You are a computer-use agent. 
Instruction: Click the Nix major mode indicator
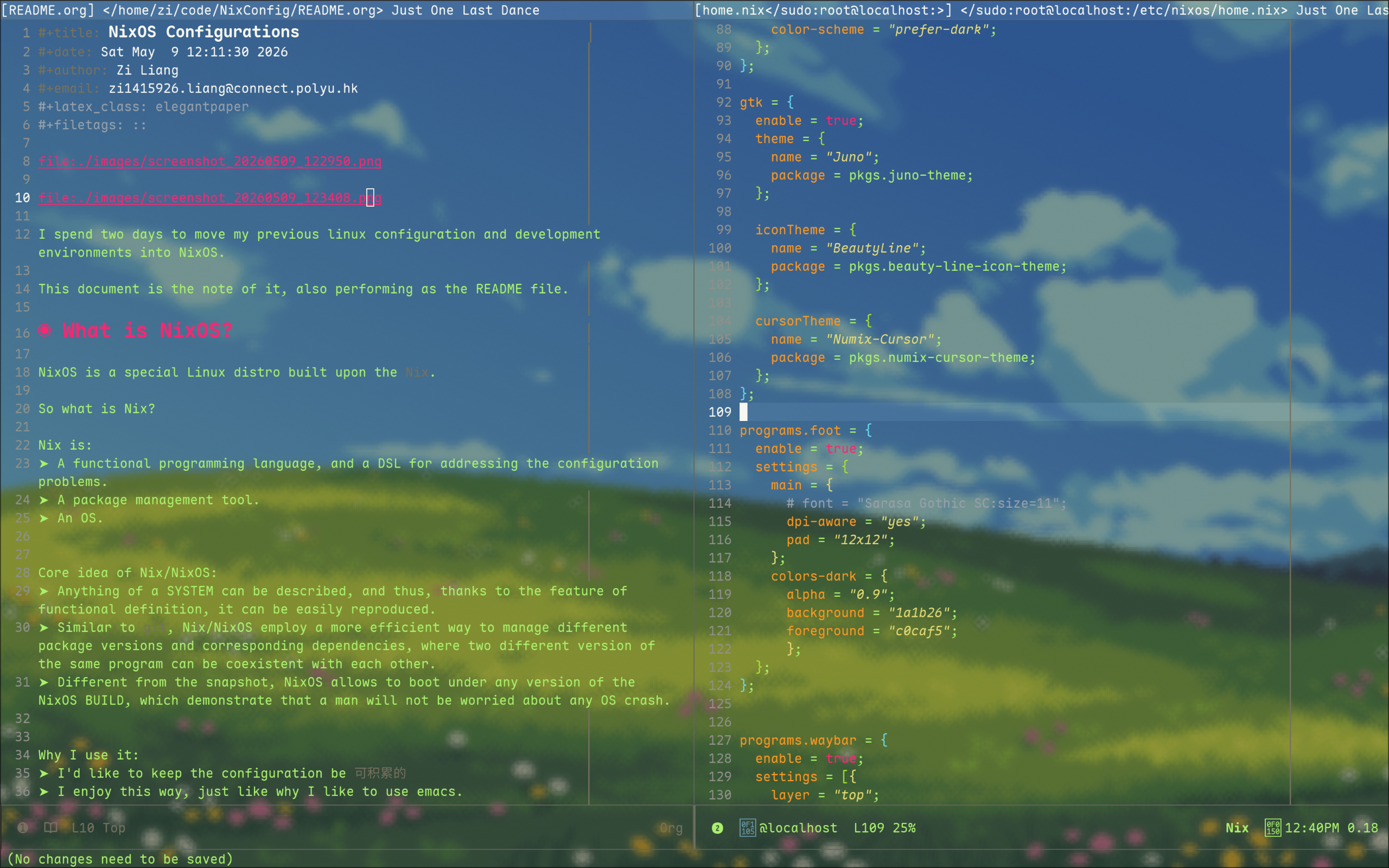[x=1237, y=828]
